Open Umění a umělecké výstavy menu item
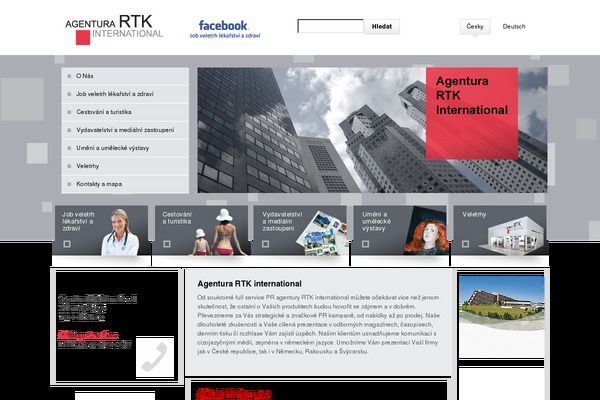 (x=125, y=148)
